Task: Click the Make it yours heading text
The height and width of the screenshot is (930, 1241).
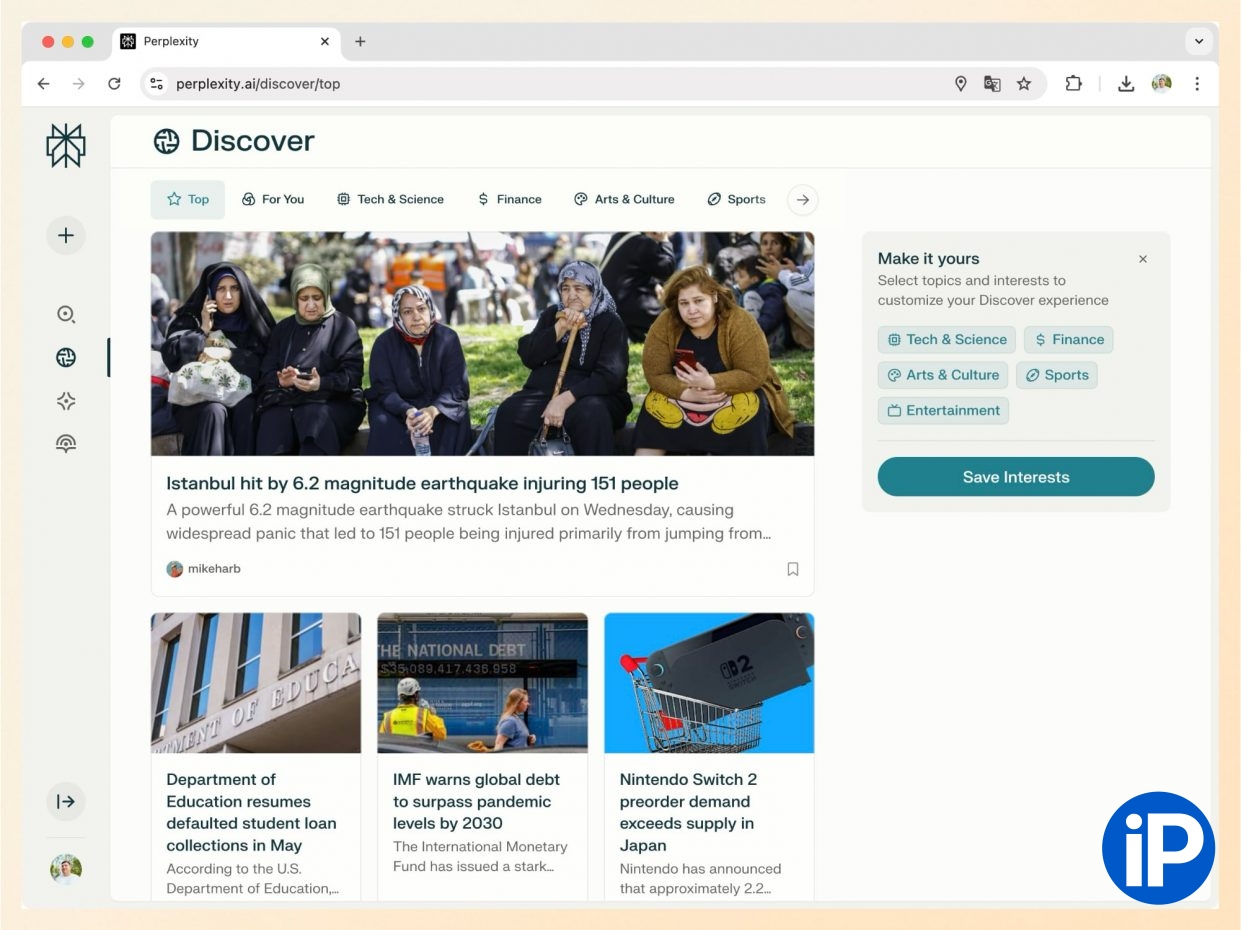Action: click(x=928, y=259)
